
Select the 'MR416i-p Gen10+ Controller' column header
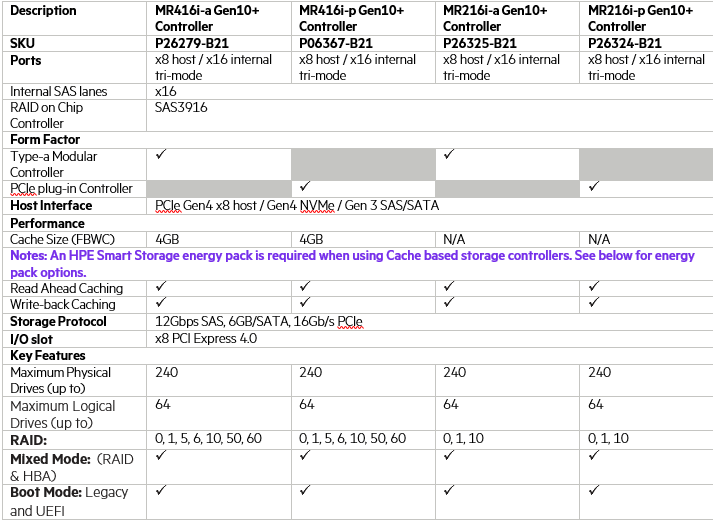351,18
